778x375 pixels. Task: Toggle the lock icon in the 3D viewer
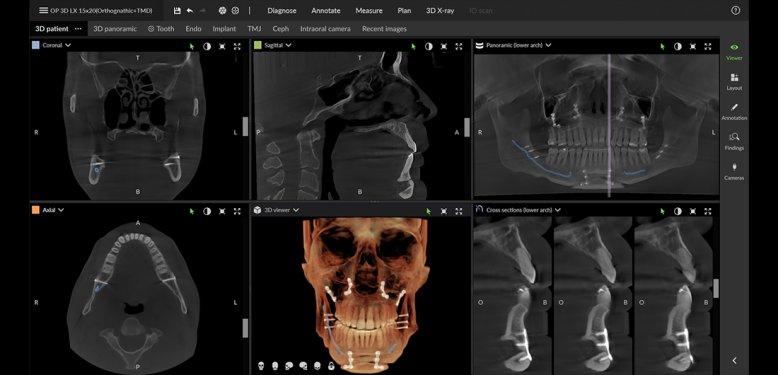[331, 366]
